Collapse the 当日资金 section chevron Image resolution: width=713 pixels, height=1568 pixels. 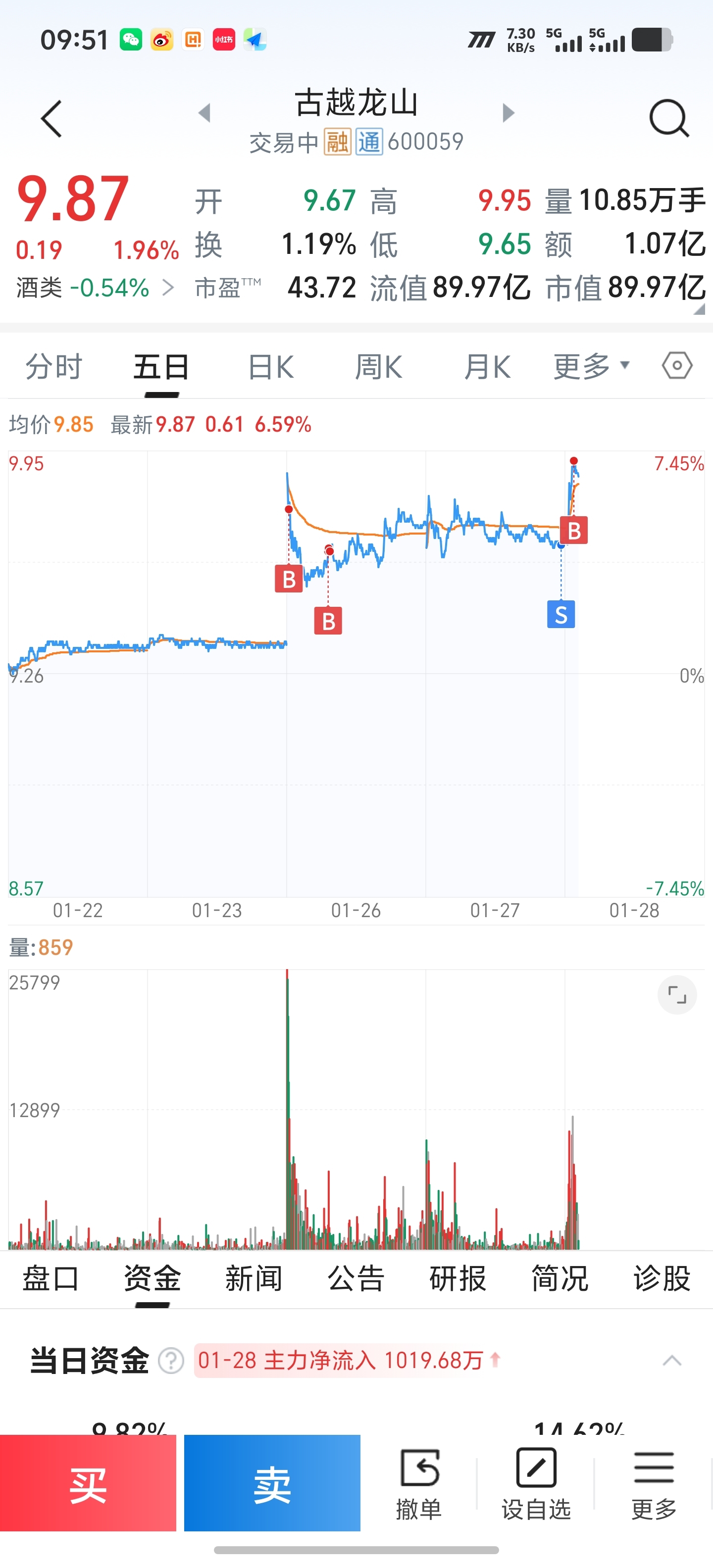(671, 1361)
